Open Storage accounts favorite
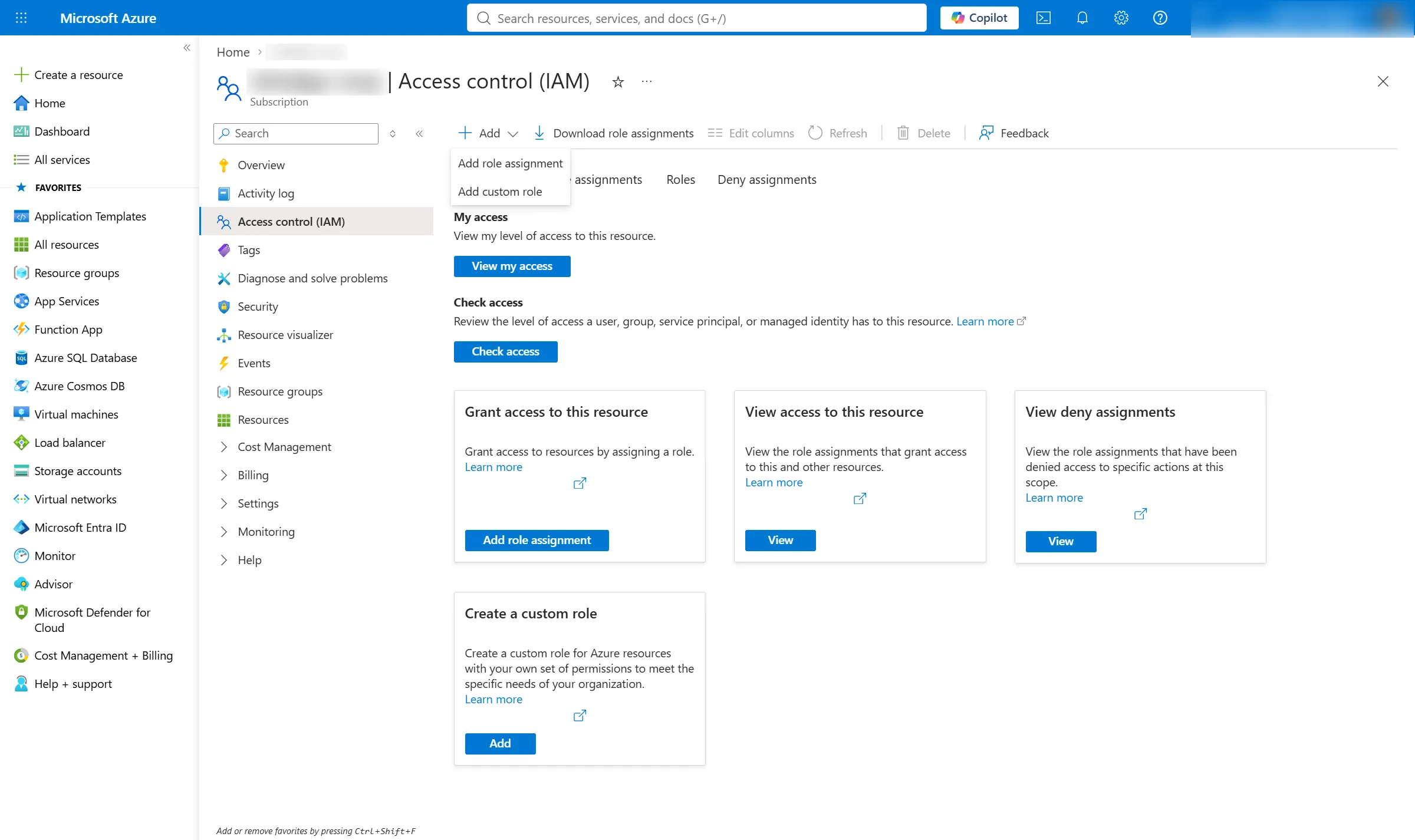Image resolution: width=1415 pixels, height=840 pixels. click(x=68, y=471)
